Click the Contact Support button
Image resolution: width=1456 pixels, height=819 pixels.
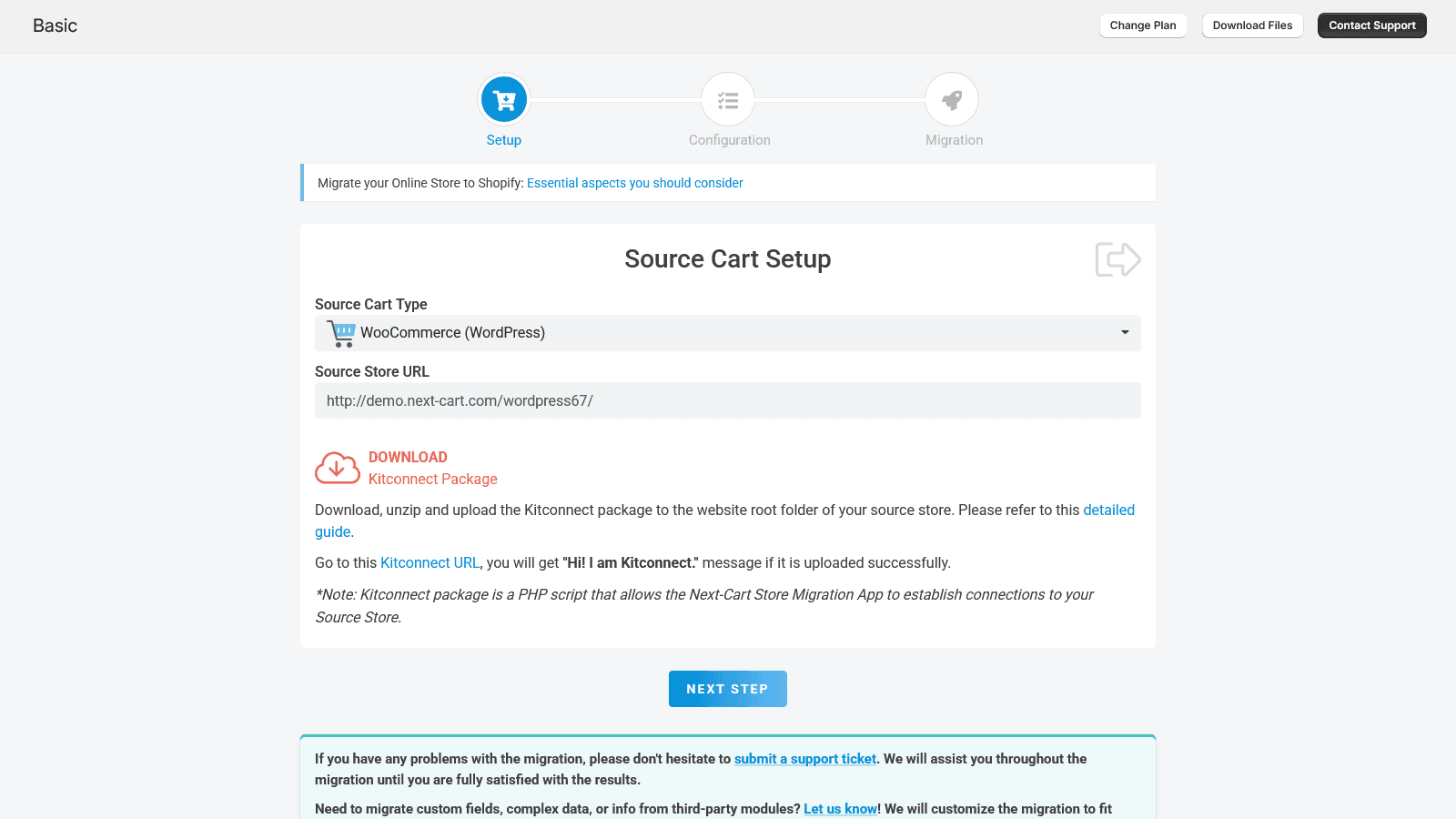click(1371, 25)
